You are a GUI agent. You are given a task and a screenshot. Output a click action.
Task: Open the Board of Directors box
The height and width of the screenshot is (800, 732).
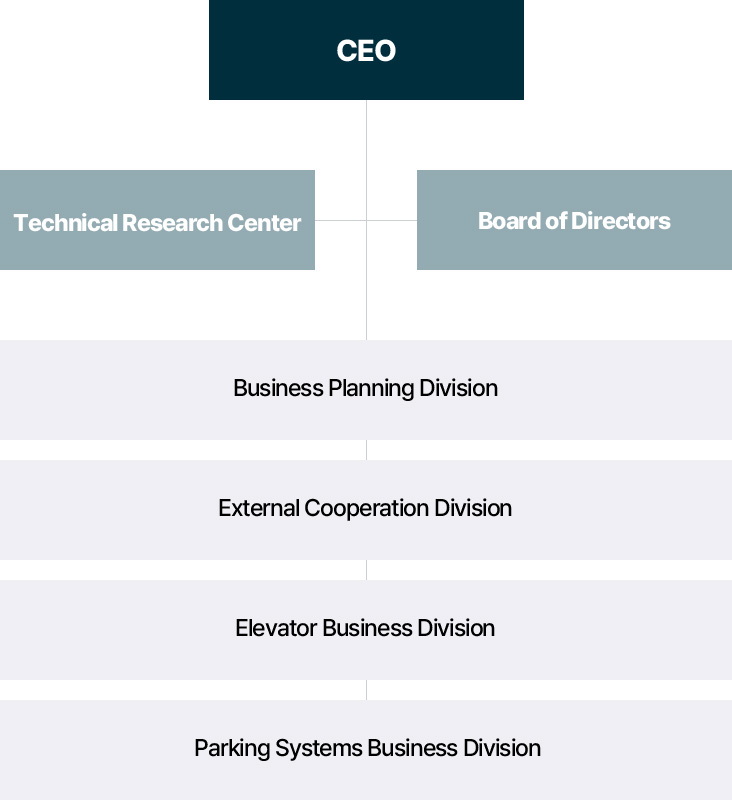(x=574, y=220)
